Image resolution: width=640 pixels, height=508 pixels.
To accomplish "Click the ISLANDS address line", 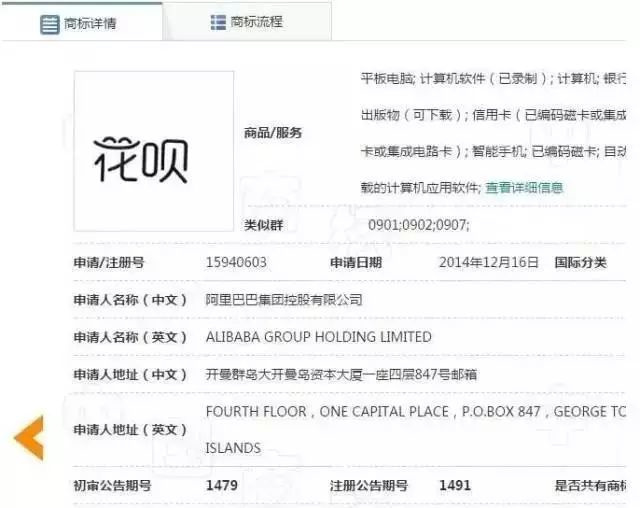I will tap(233, 448).
